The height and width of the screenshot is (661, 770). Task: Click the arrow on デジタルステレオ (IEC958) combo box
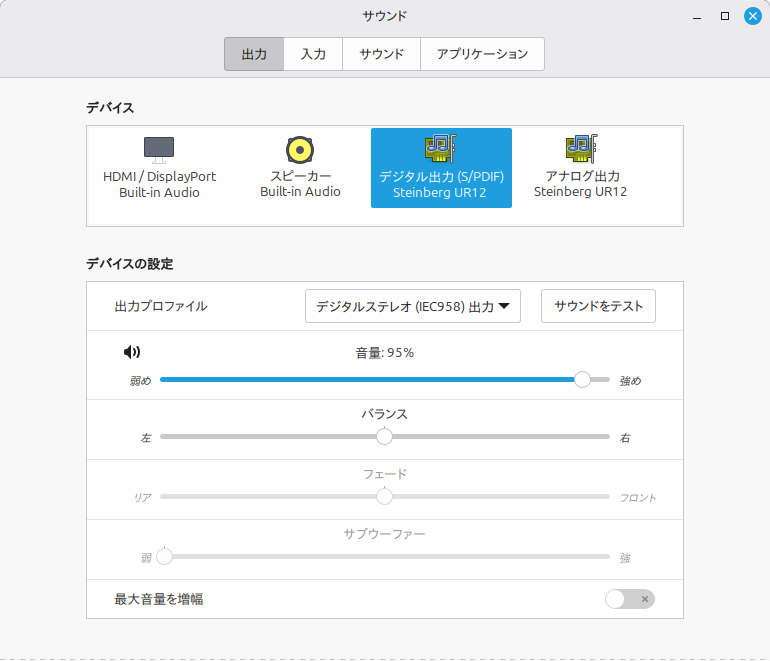point(504,307)
